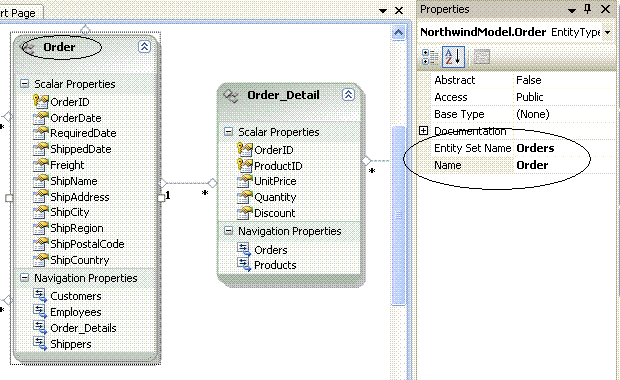Select the Base Type property row
This screenshot has width=620, height=380.
click(x=523, y=114)
